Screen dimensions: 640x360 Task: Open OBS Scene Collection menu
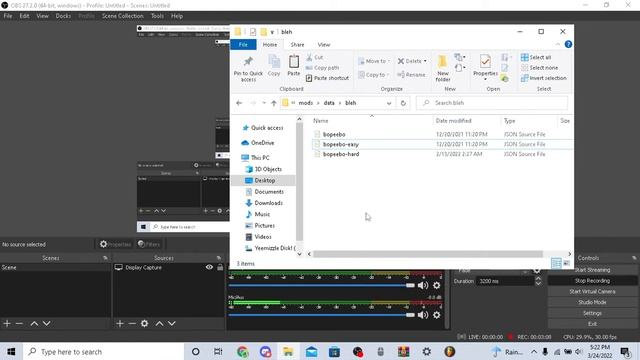pyautogui.click(x=122, y=16)
